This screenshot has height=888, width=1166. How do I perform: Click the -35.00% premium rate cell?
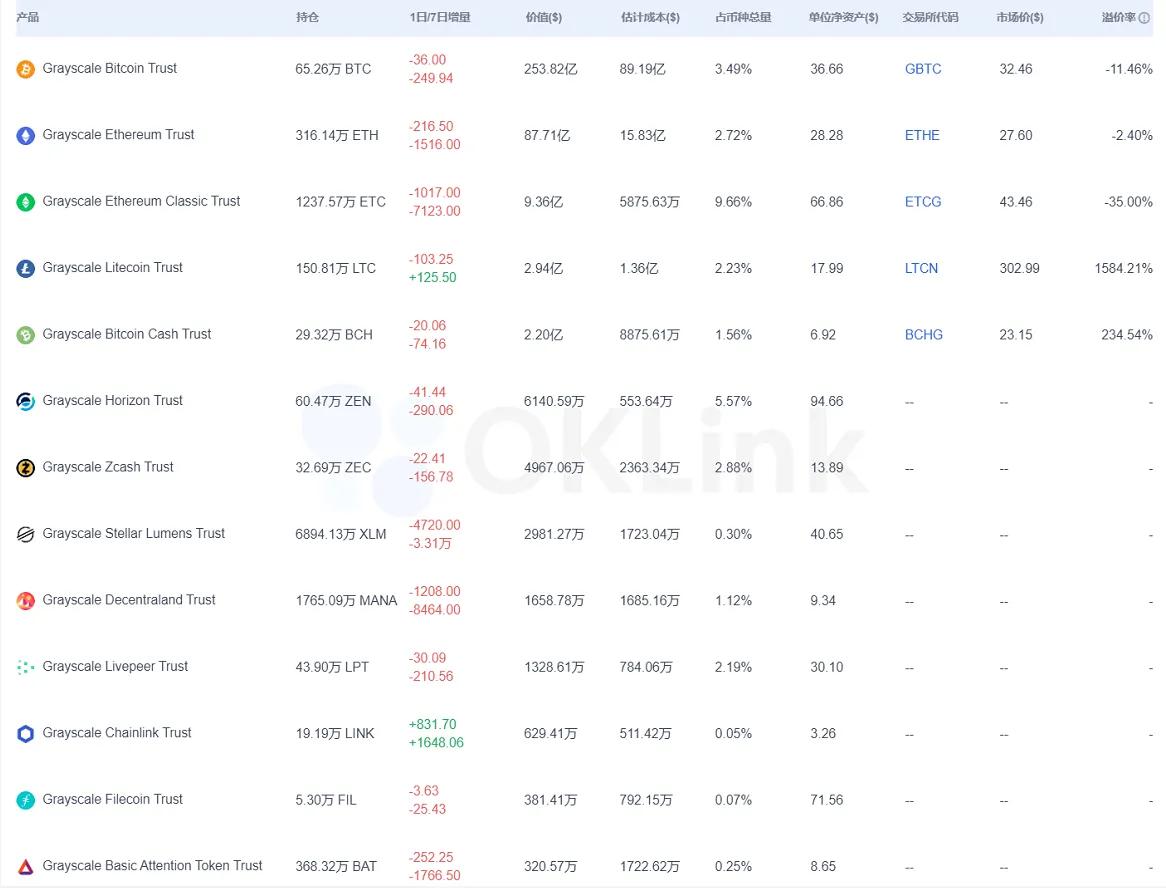[1129, 202]
